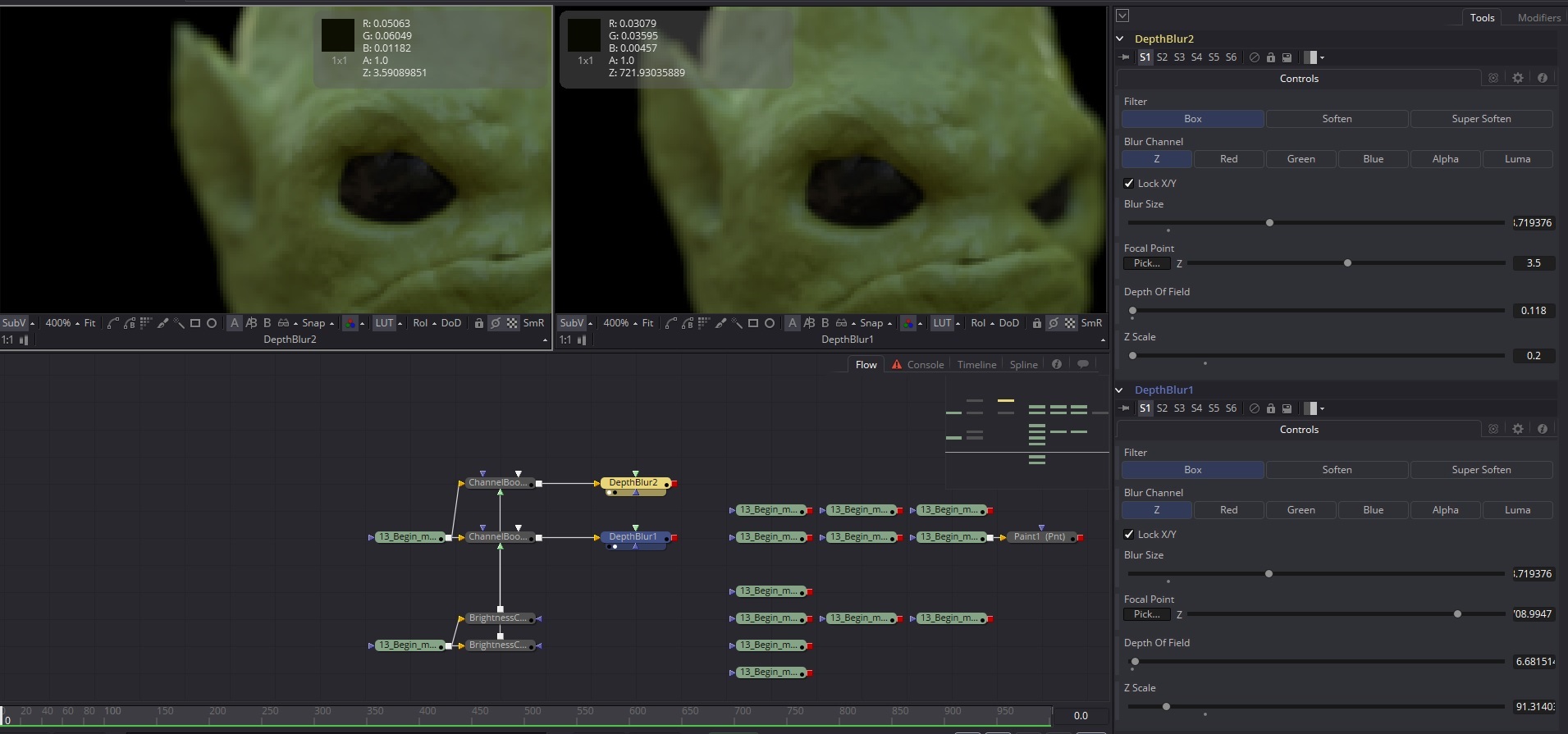
Task: Click save settings icon on DepthBlur2 header
Action: click(x=1287, y=57)
